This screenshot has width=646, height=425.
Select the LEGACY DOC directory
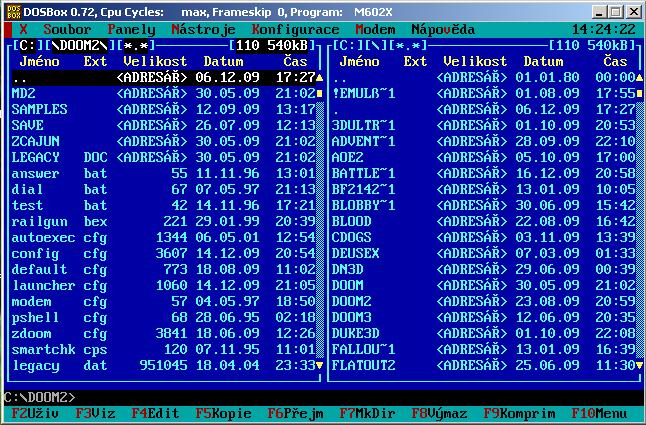[x=164, y=157]
